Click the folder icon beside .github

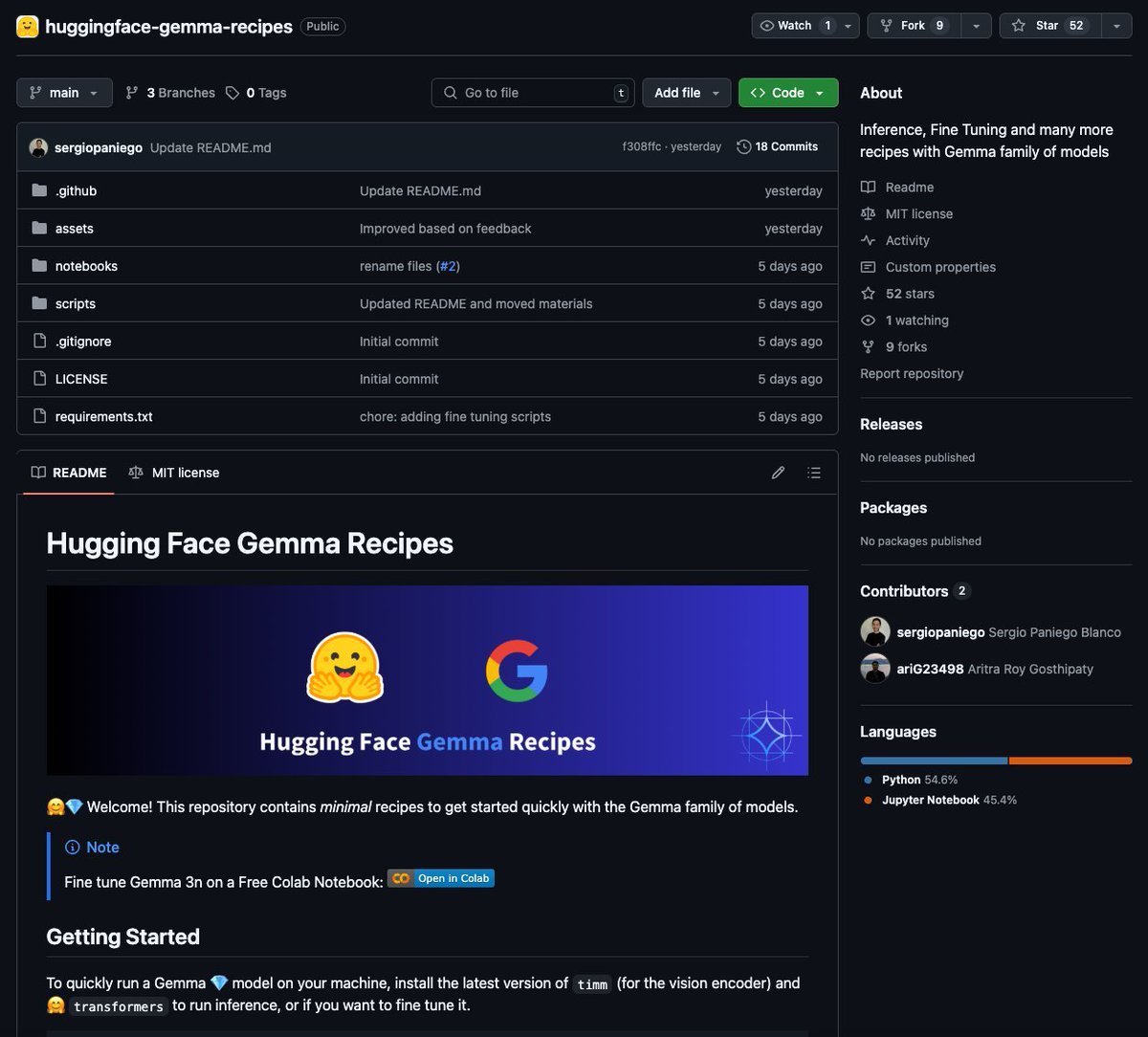coord(39,190)
